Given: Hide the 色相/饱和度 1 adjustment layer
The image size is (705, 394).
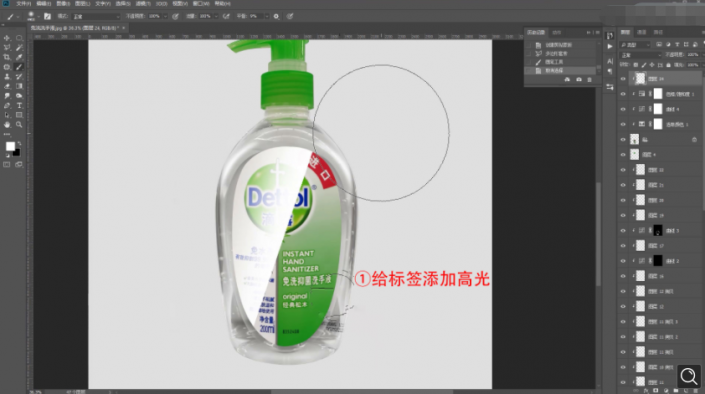Looking at the screenshot, I should 623,94.
